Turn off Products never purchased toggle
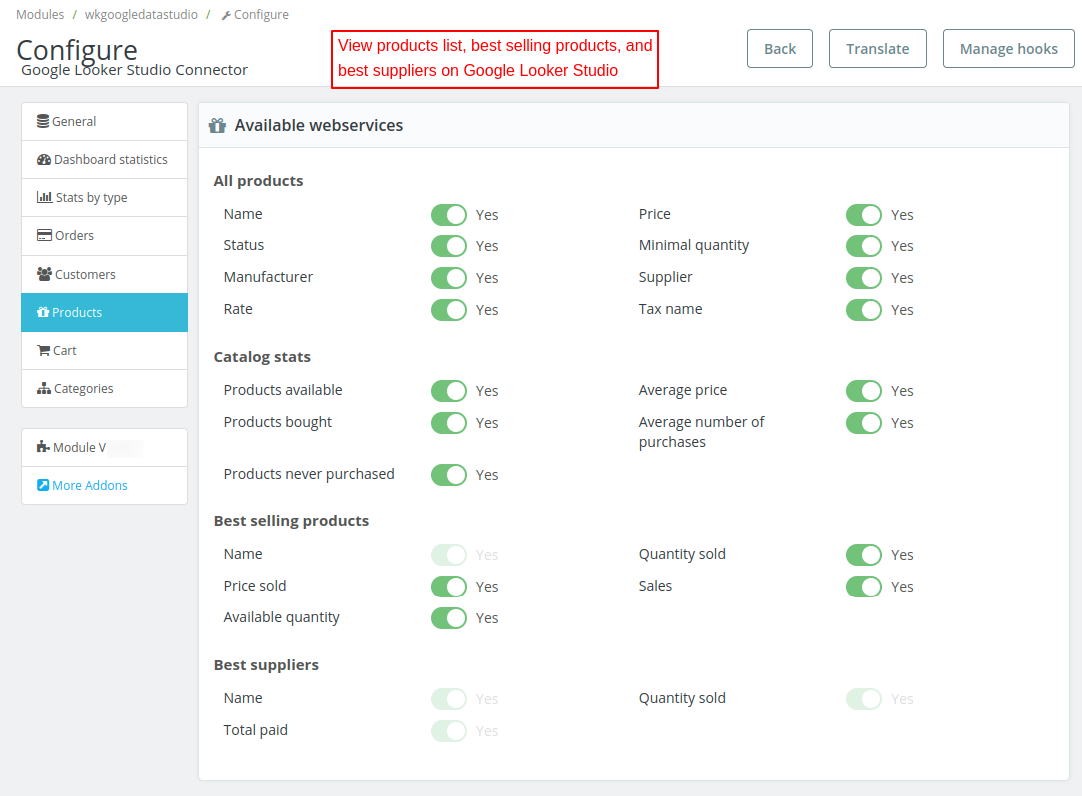 pyautogui.click(x=449, y=475)
